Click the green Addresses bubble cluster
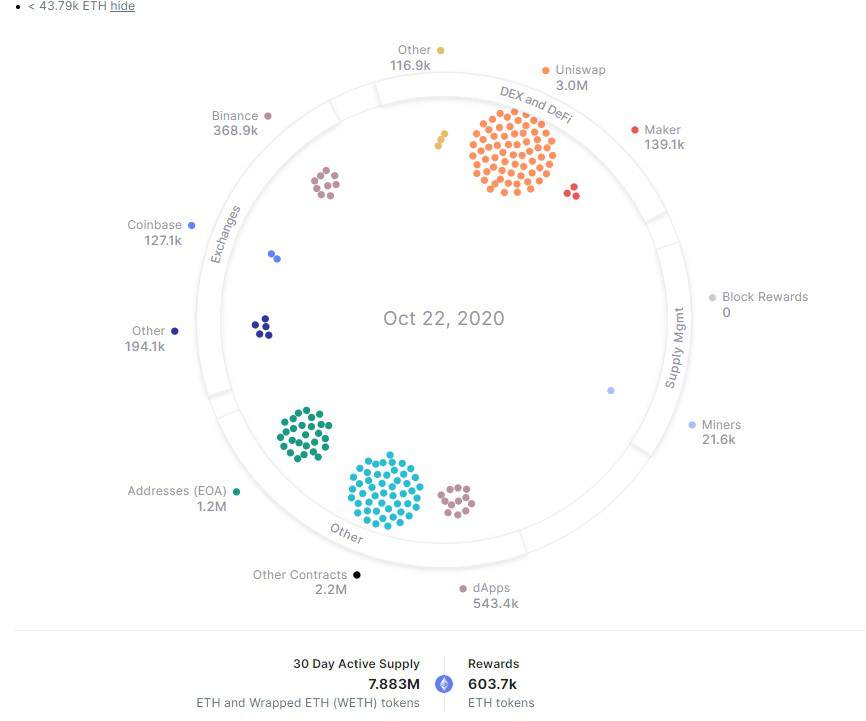Image resolution: width=866 pixels, height=721 pixels. click(304, 434)
